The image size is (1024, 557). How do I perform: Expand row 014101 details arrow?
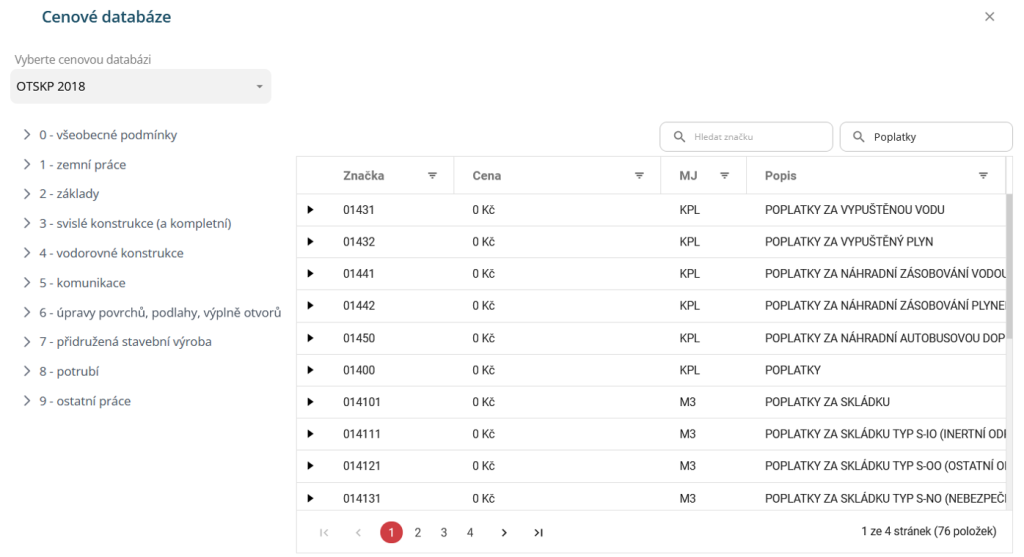pyautogui.click(x=310, y=402)
